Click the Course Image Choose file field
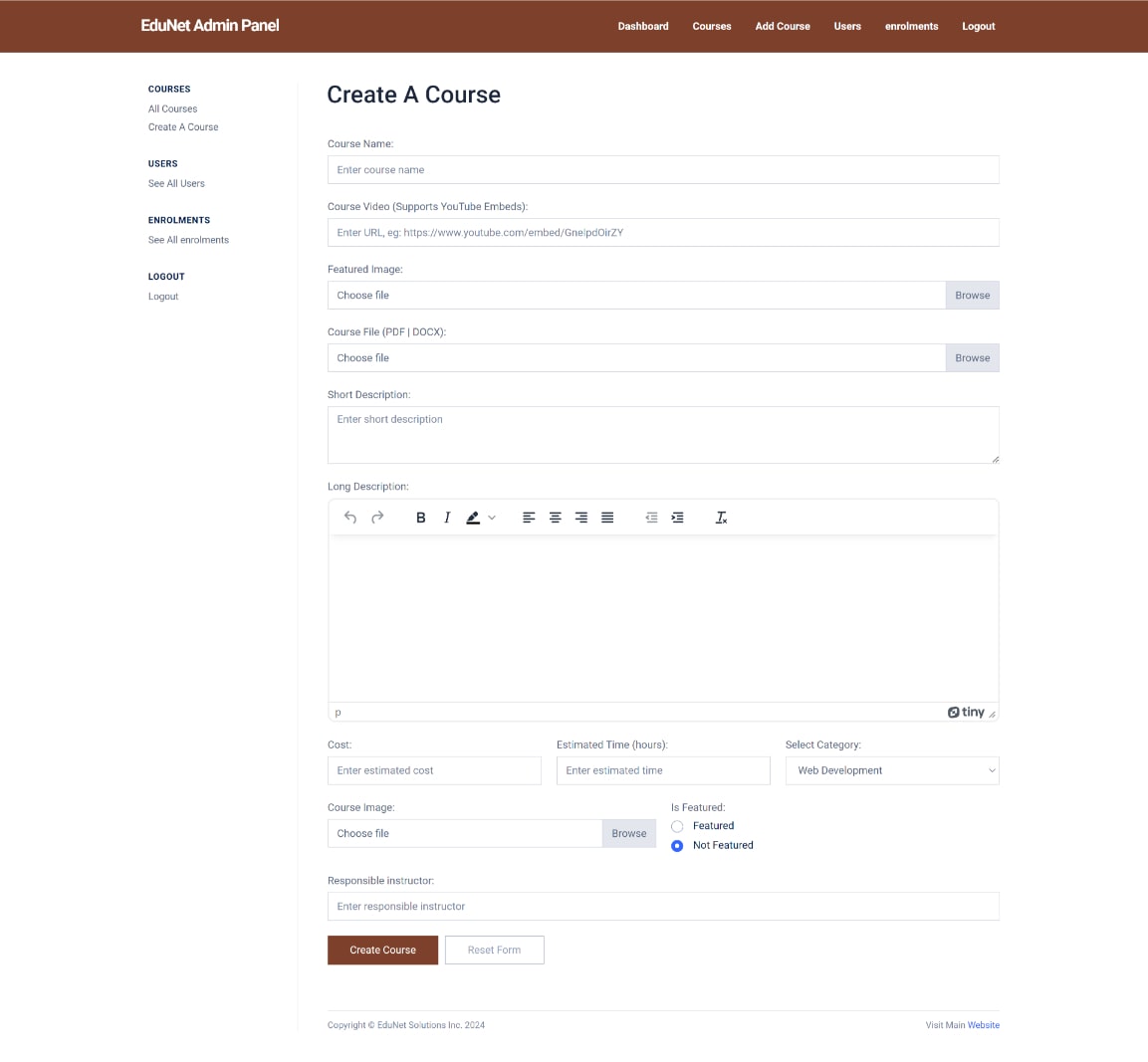The height and width of the screenshot is (1062, 1148). pyautogui.click(x=465, y=834)
